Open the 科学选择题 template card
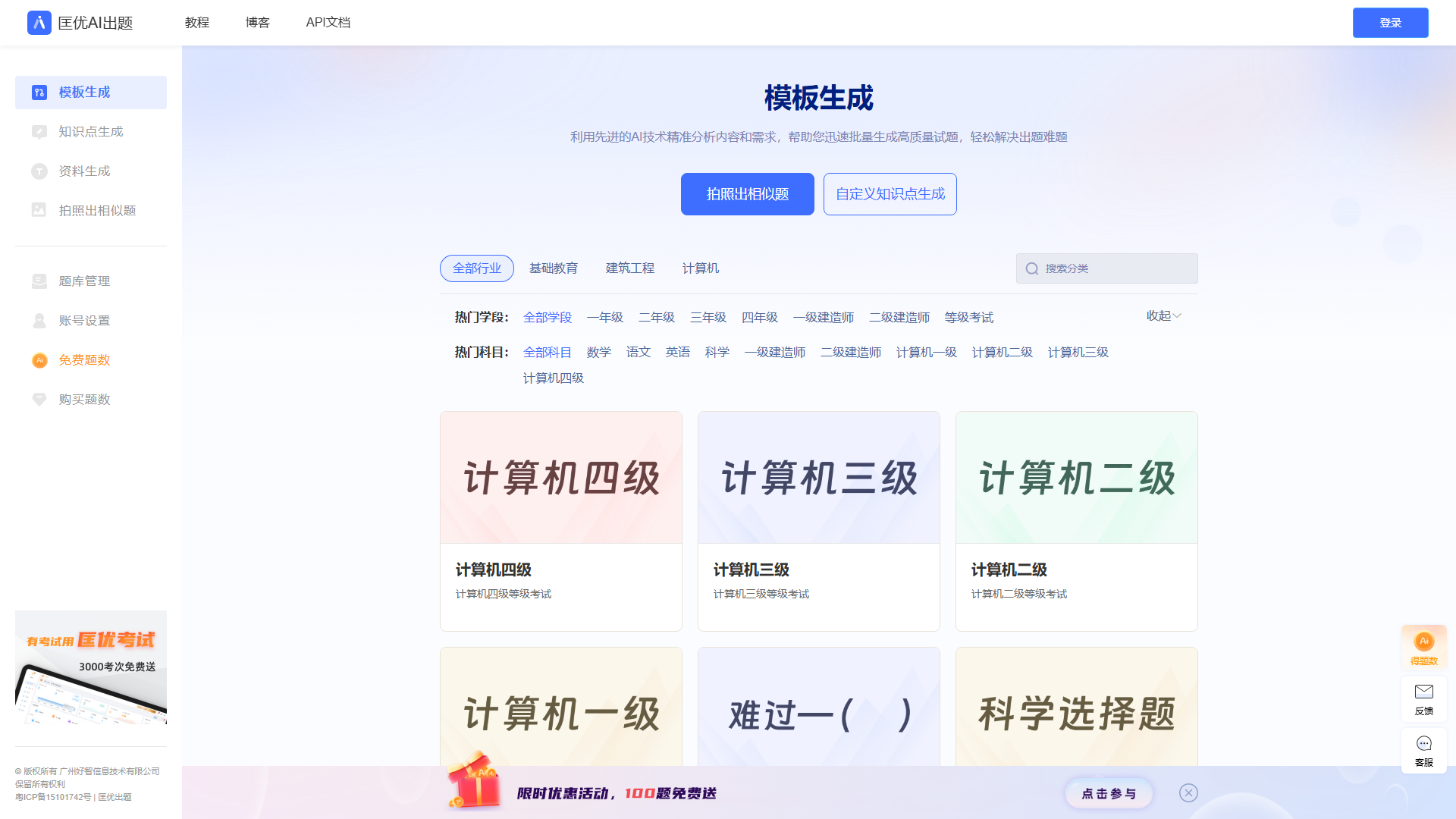This screenshot has width=1456, height=819. click(x=1077, y=707)
